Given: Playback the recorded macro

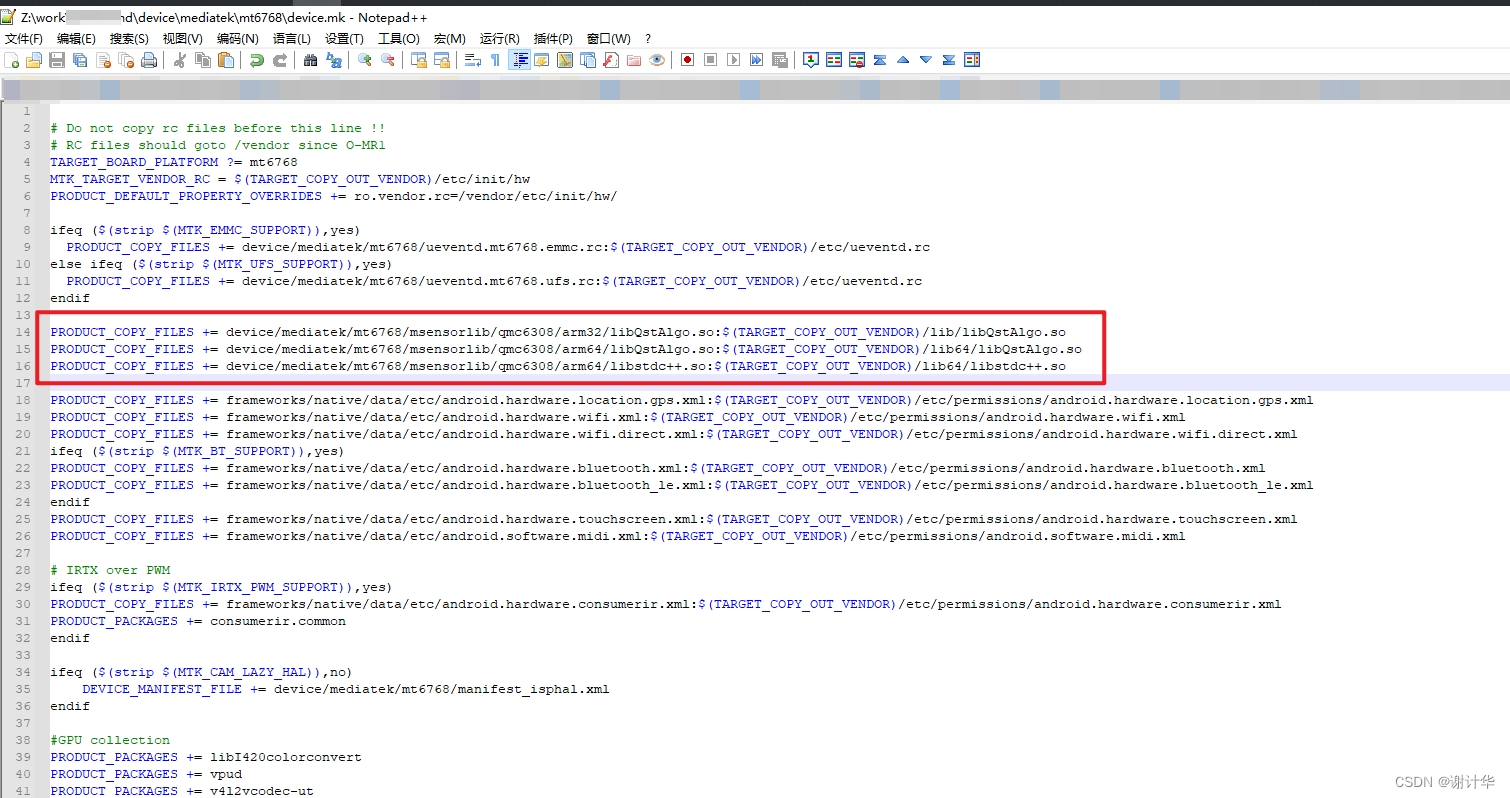Looking at the screenshot, I should click(734, 59).
